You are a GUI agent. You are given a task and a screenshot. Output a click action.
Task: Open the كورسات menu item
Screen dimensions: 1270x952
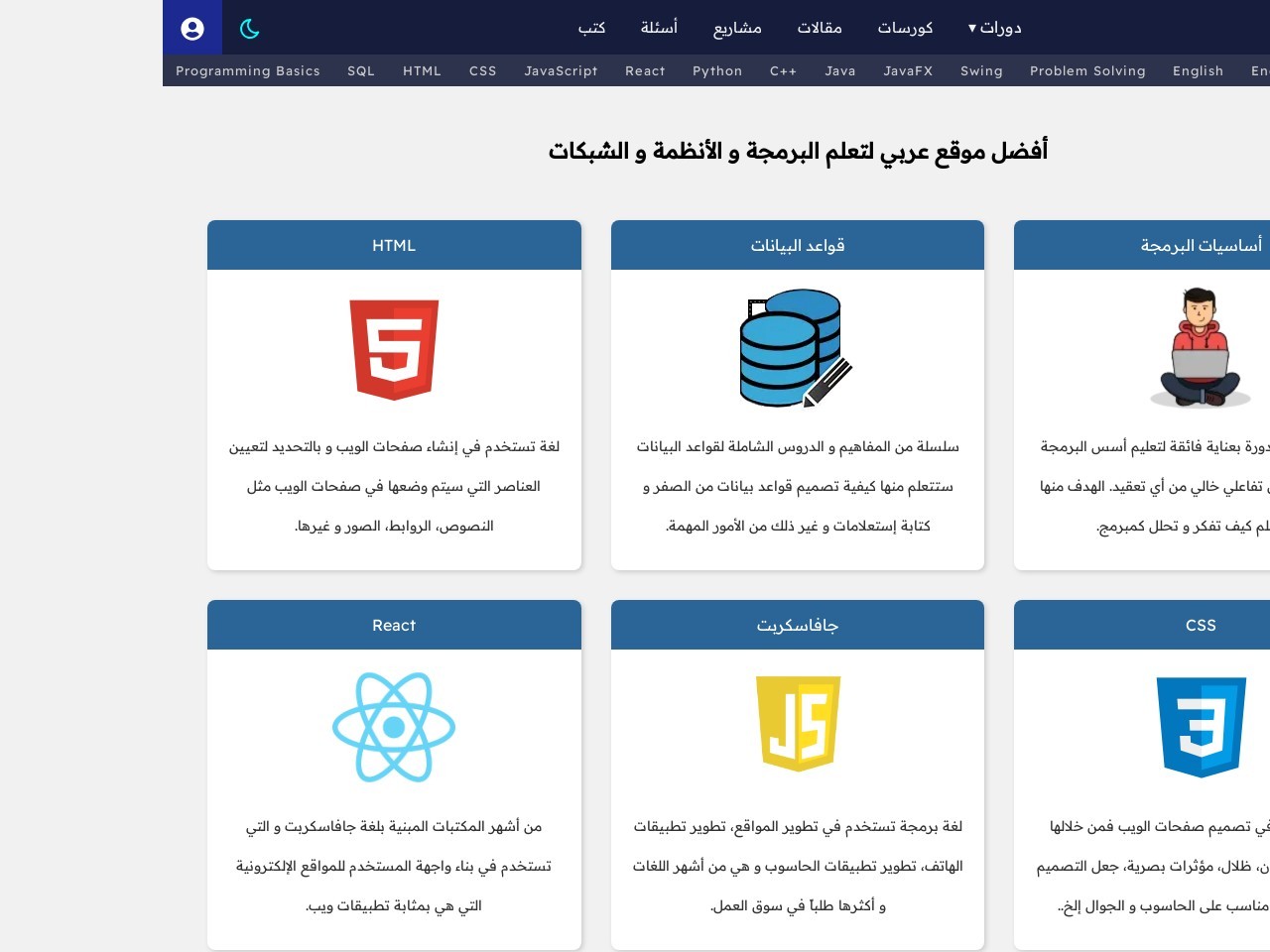905,28
